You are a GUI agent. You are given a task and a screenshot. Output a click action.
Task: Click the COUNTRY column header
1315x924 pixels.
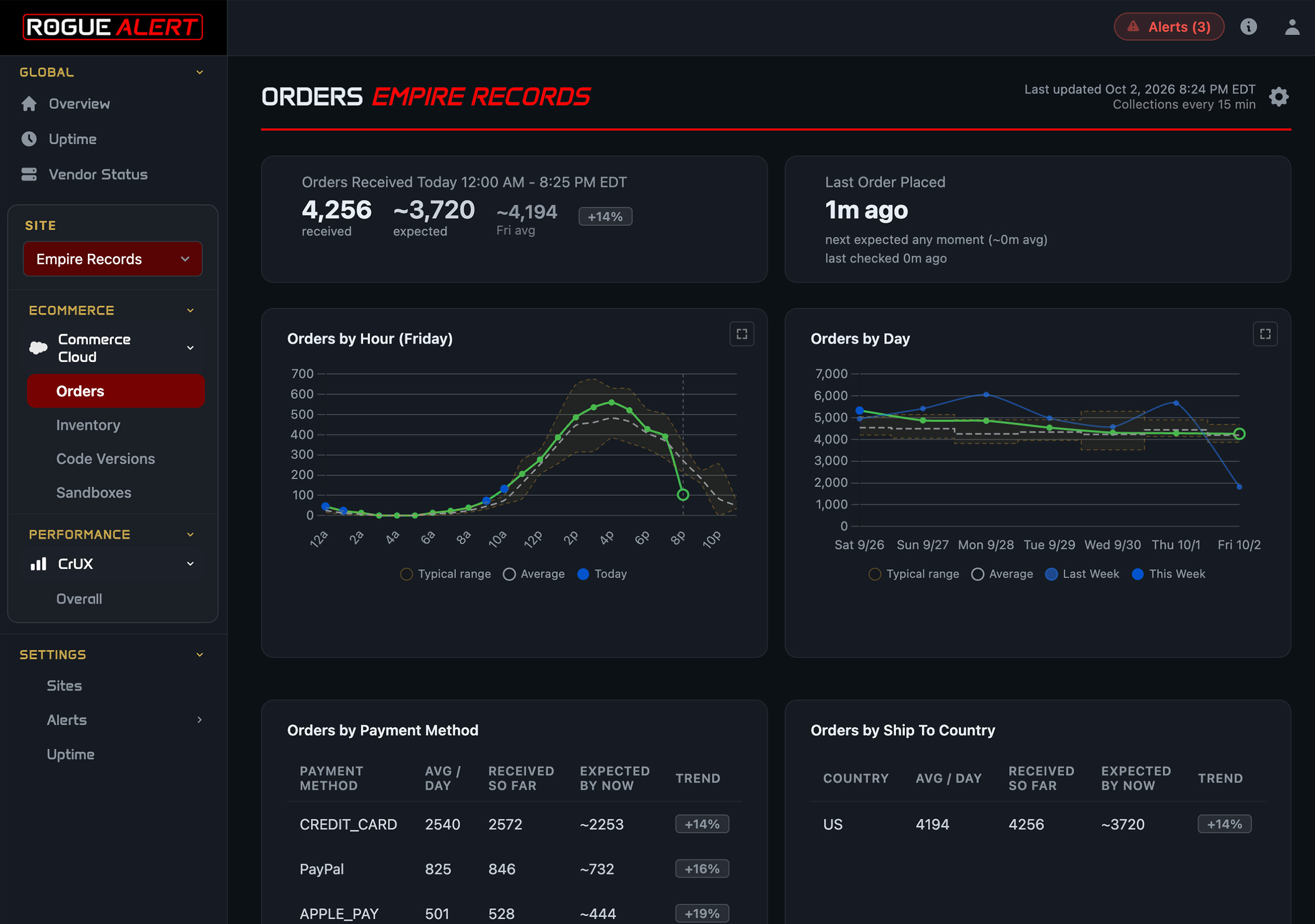coord(856,778)
